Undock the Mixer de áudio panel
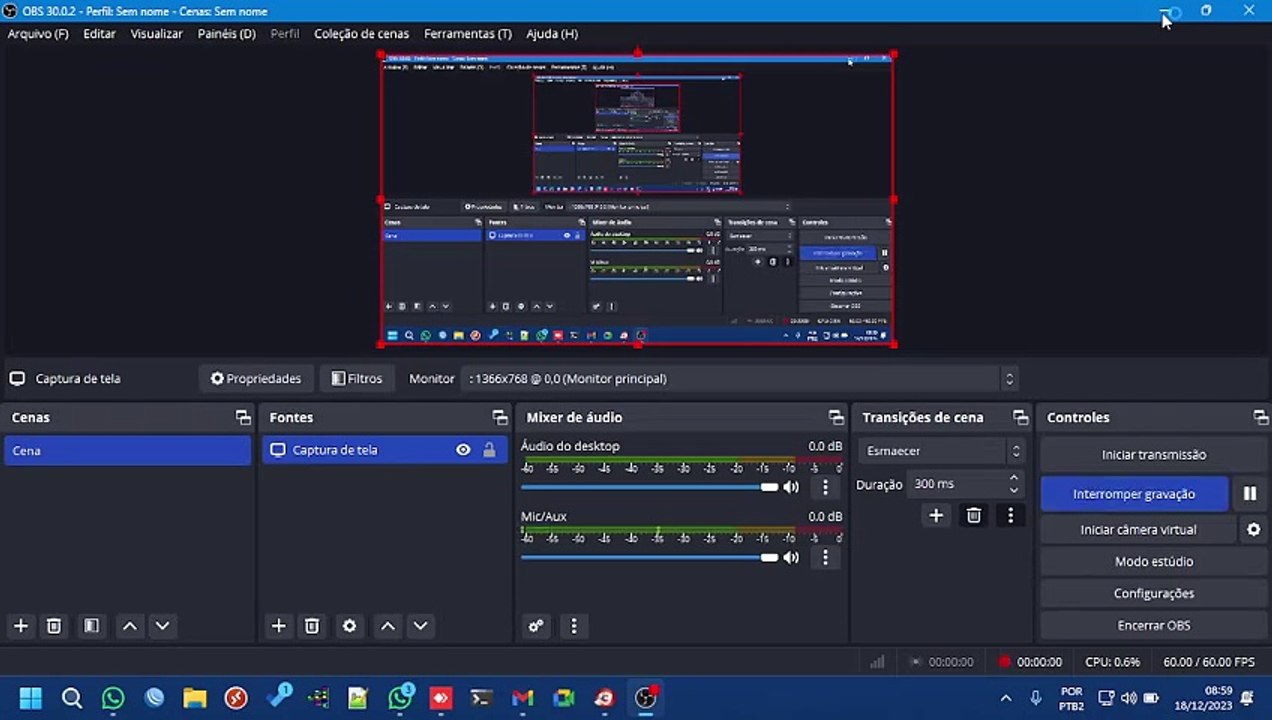Viewport: 1272px width, 720px height. point(836,417)
